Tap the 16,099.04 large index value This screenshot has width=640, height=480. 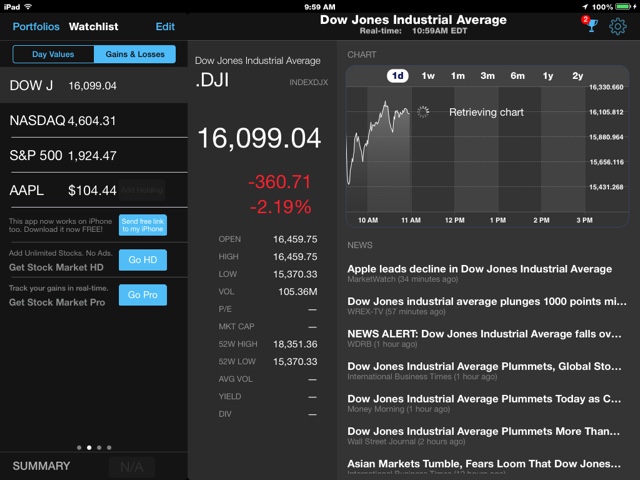tap(259, 138)
